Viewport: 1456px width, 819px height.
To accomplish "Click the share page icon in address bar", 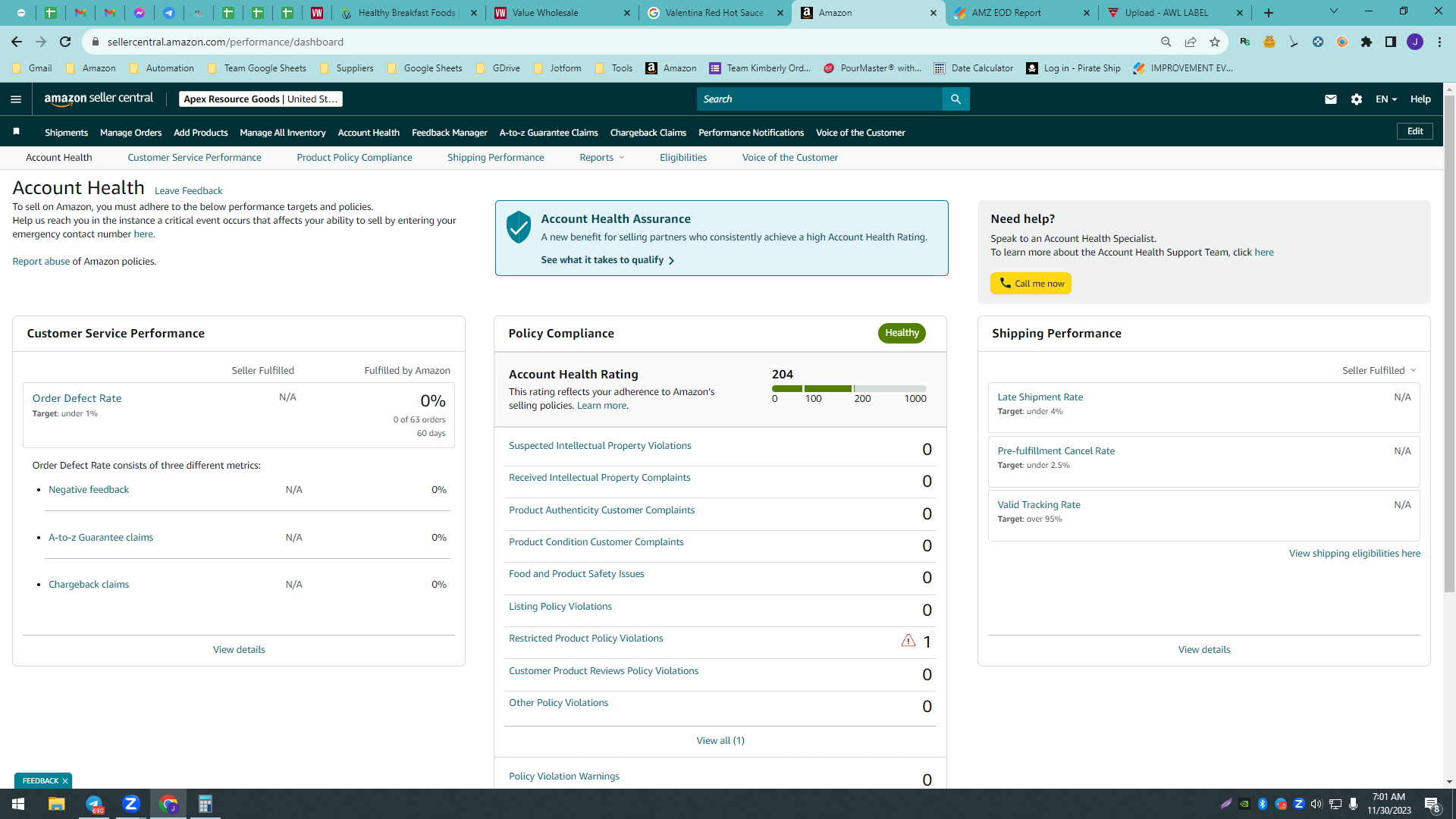I will point(1191,42).
